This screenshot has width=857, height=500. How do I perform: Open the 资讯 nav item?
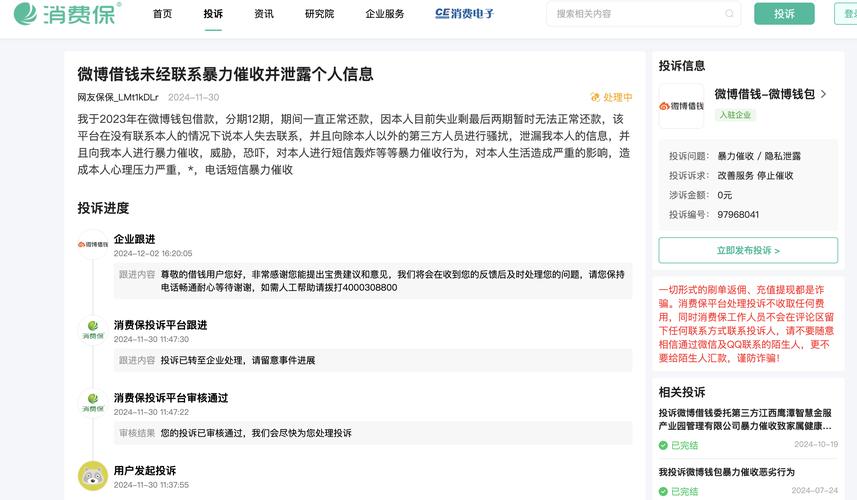coord(264,14)
